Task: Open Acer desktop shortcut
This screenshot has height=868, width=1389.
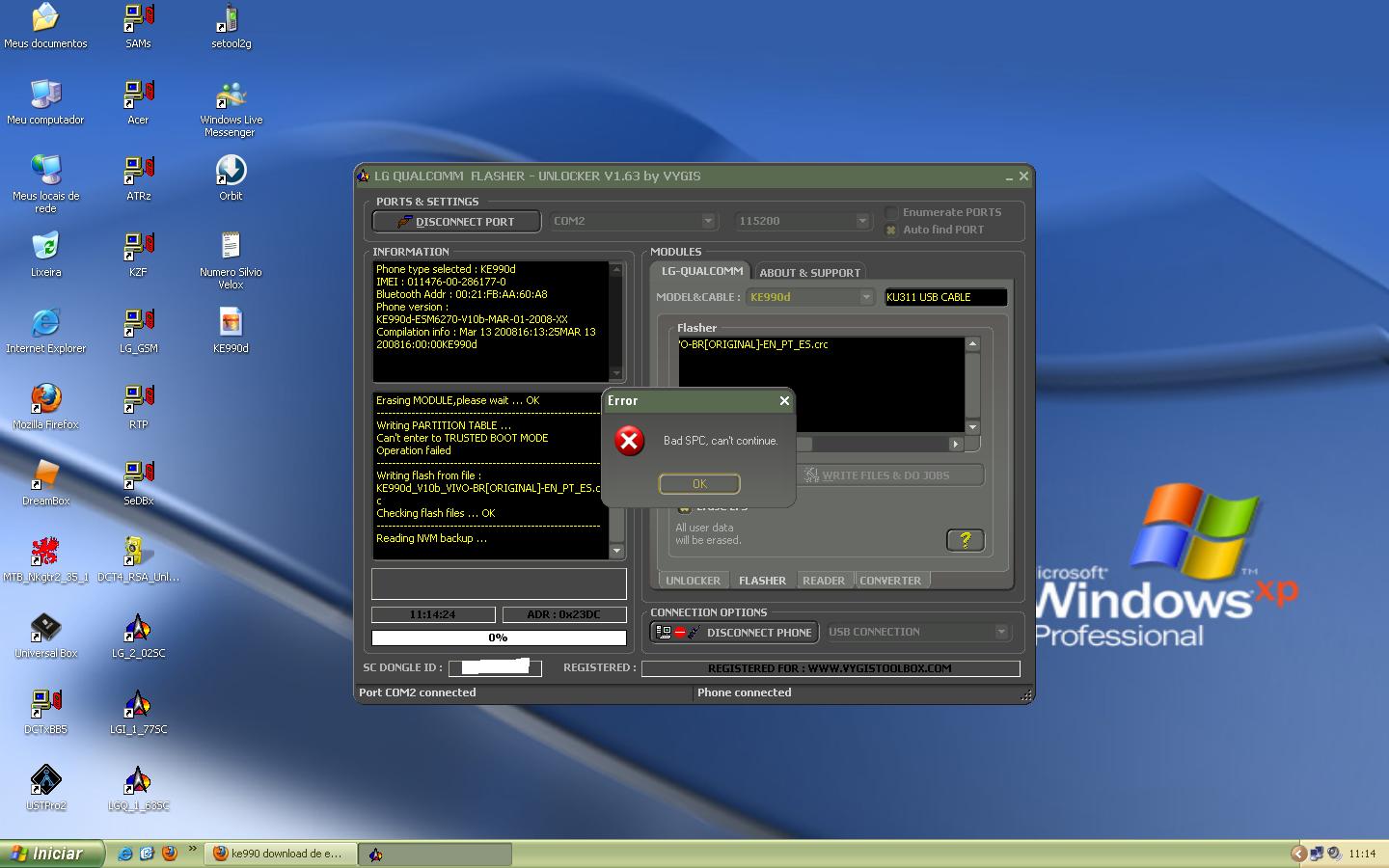Action: (138, 102)
